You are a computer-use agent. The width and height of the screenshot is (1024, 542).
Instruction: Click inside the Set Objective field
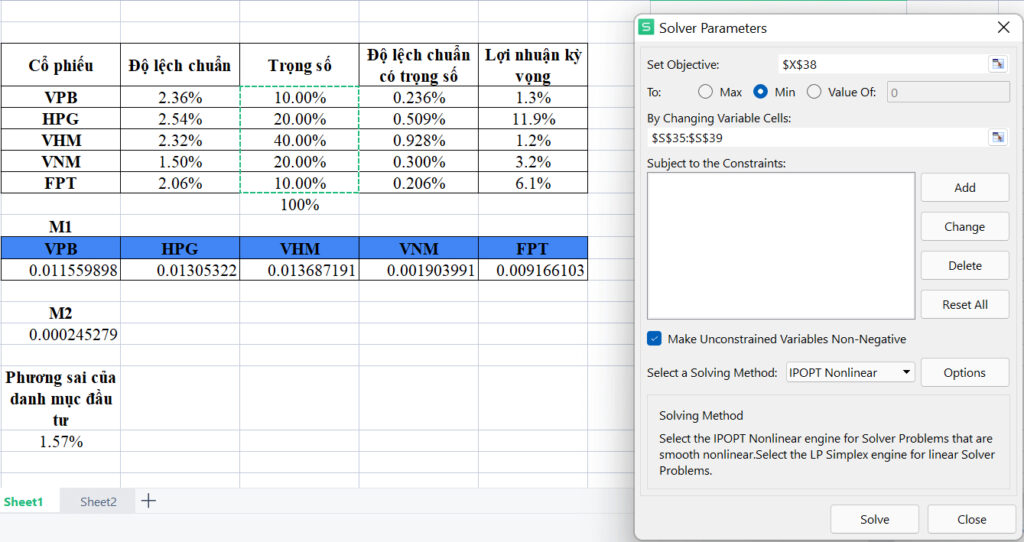coord(883,64)
